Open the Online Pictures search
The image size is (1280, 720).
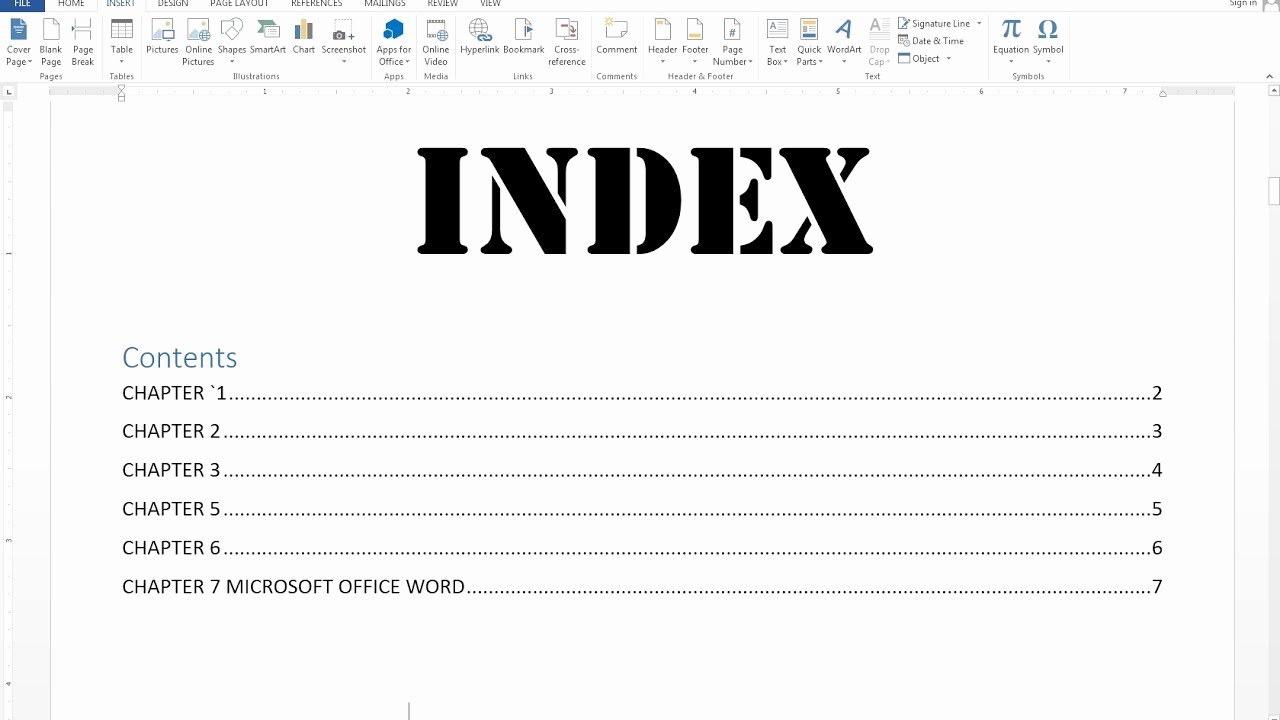198,42
